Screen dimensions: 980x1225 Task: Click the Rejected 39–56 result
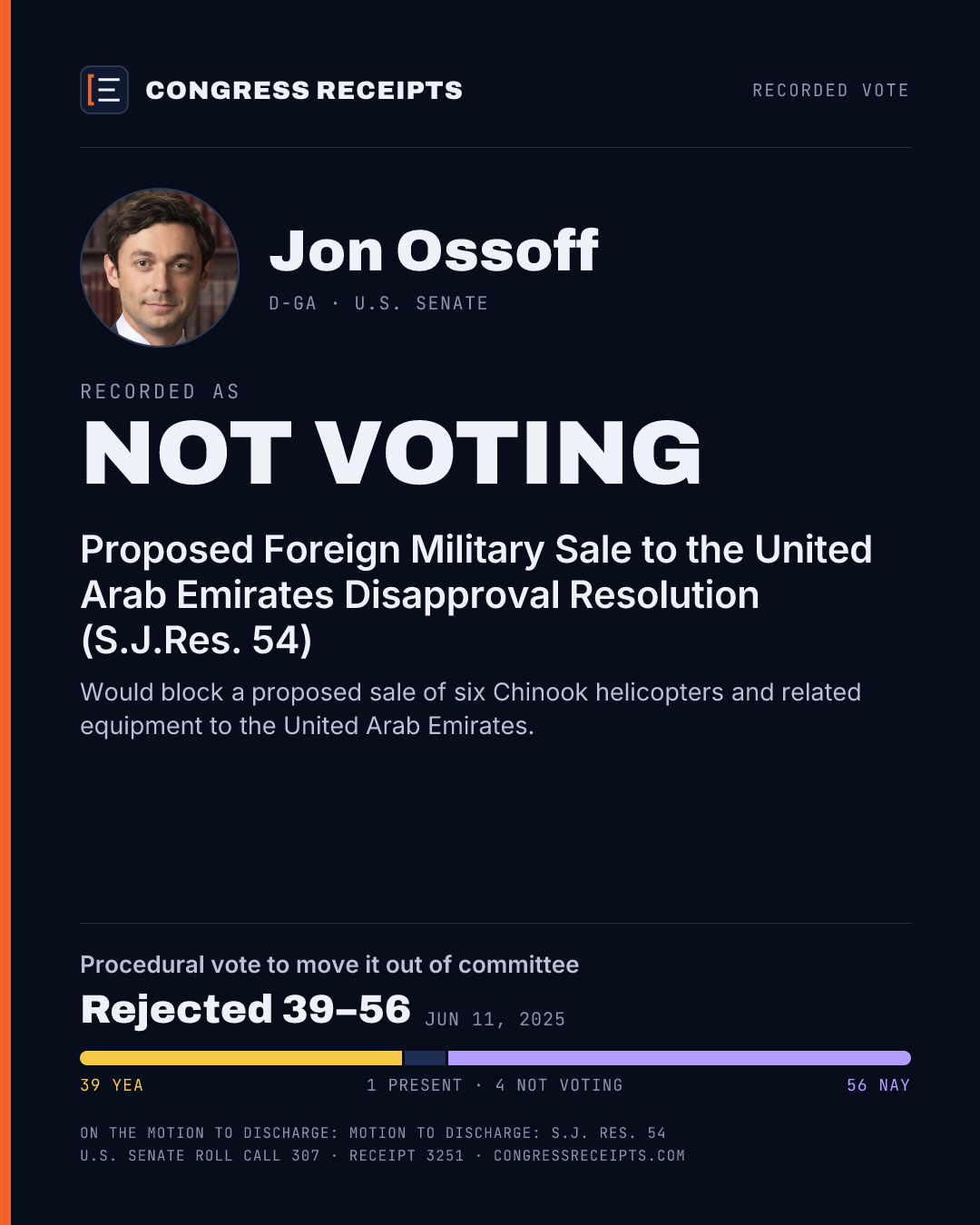pos(246,1010)
